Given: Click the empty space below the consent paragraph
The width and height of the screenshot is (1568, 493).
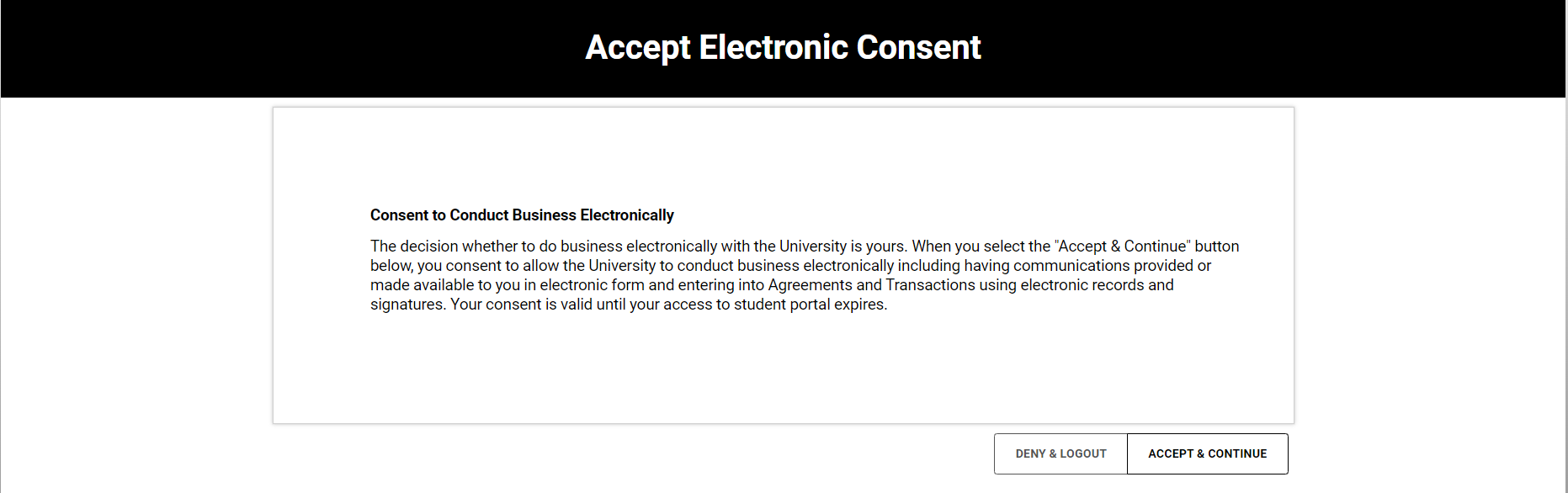Looking at the screenshot, I should click(x=783, y=370).
